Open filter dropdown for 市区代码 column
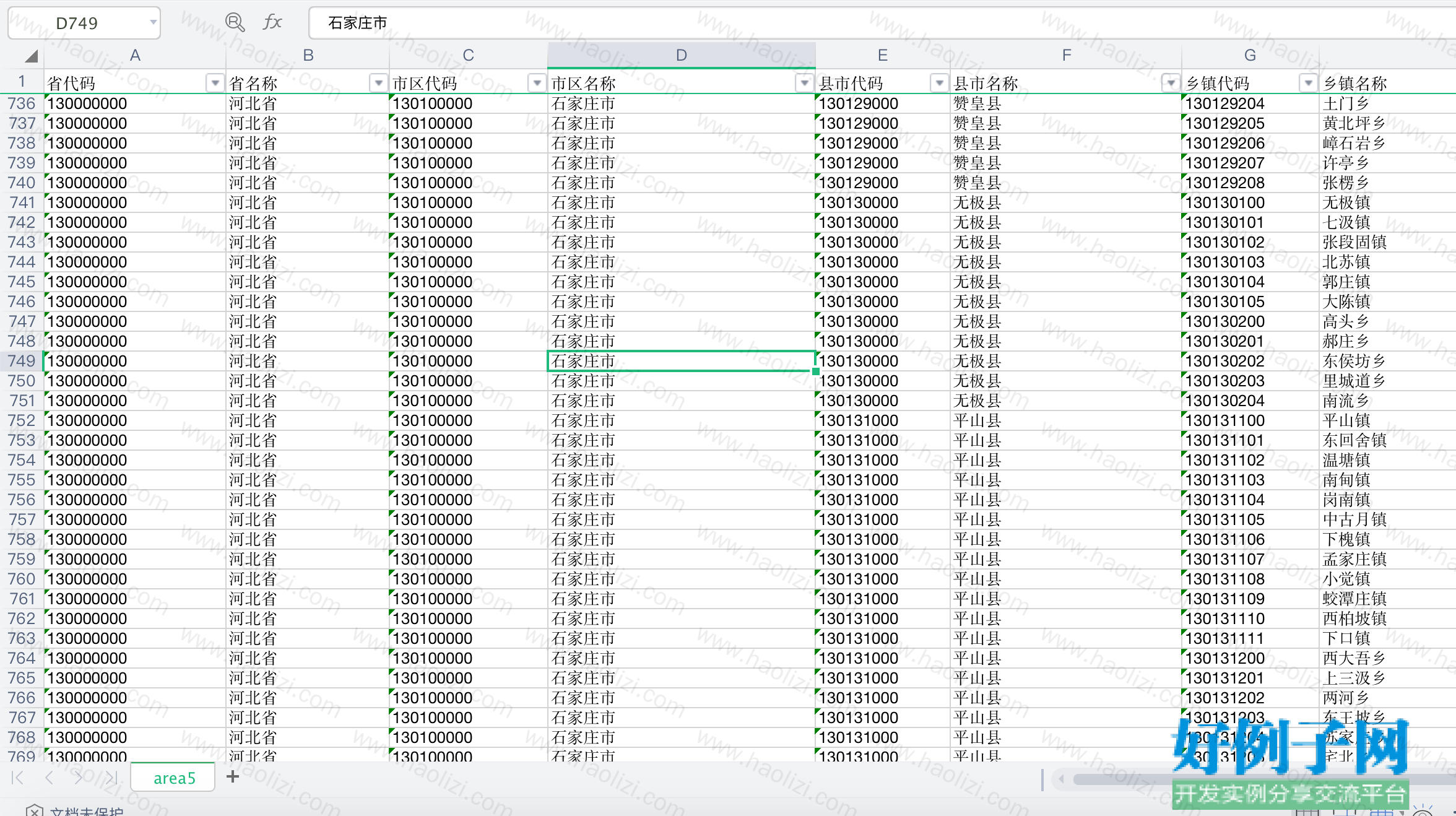This screenshot has width=1456, height=816. [x=537, y=82]
